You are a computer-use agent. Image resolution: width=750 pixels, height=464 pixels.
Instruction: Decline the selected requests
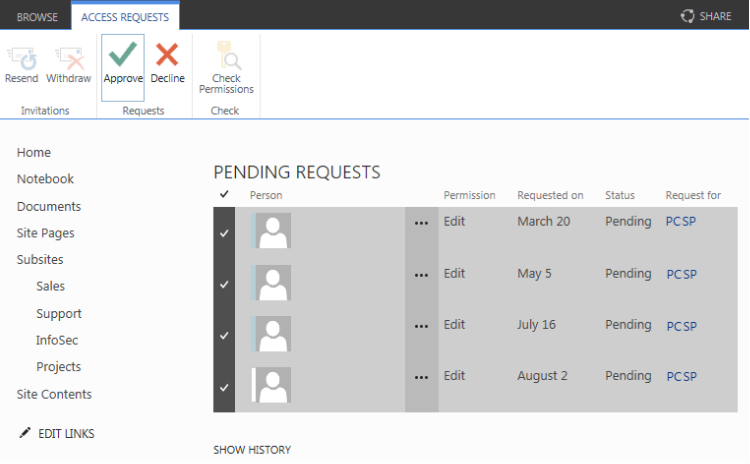[167, 63]
